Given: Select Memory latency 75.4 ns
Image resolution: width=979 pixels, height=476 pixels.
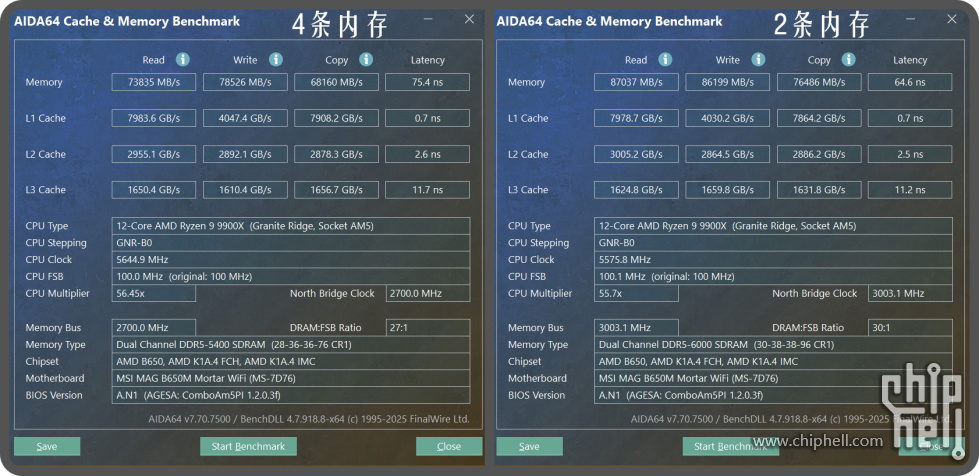Looking at the screenshot, I should click(x=428, y=82).
